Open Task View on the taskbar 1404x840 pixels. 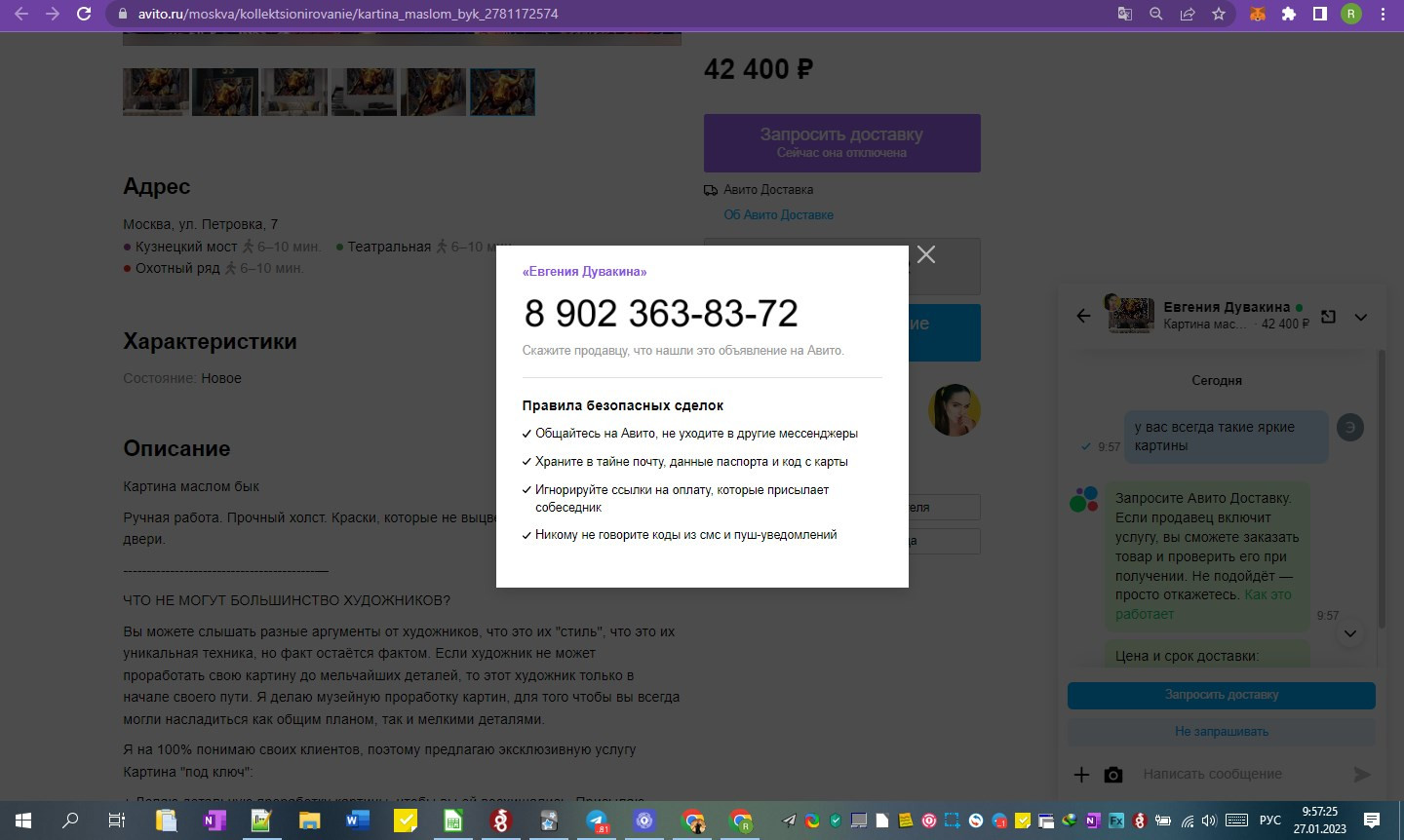[x=117, y=821]
